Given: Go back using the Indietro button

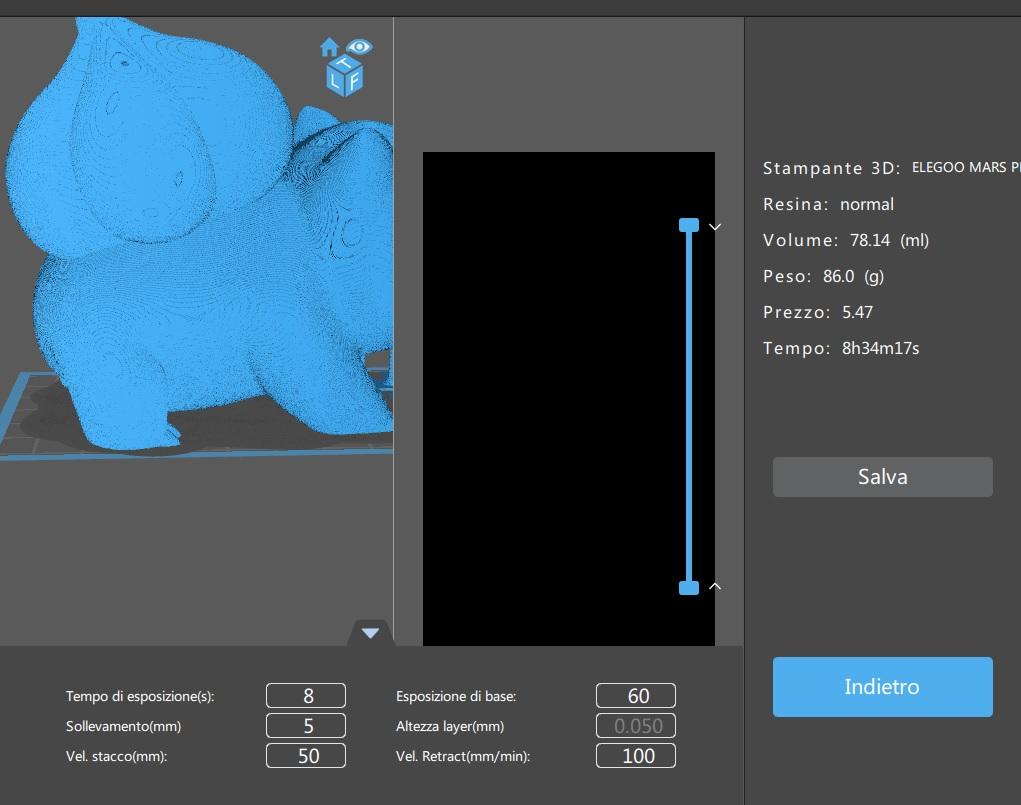Looking at the screenshot, I should 882,687.
